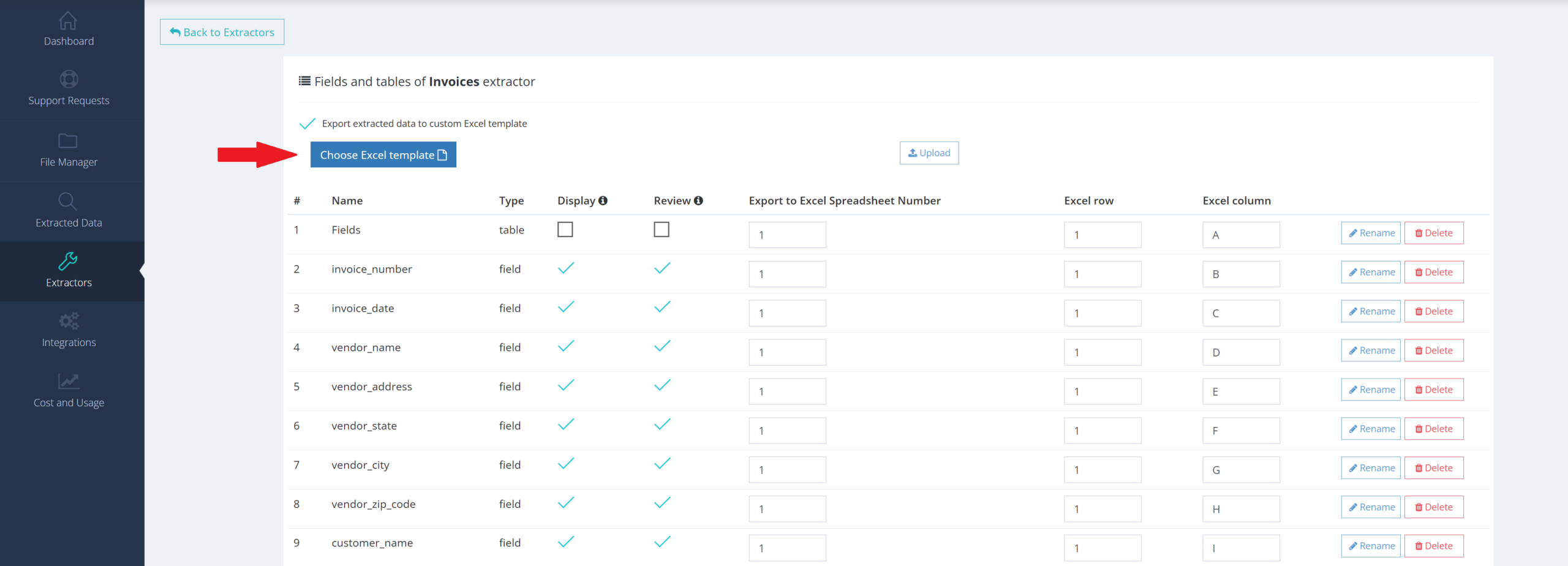
Task: Delete the vendor_address field
Action: tap(1434, 390)
